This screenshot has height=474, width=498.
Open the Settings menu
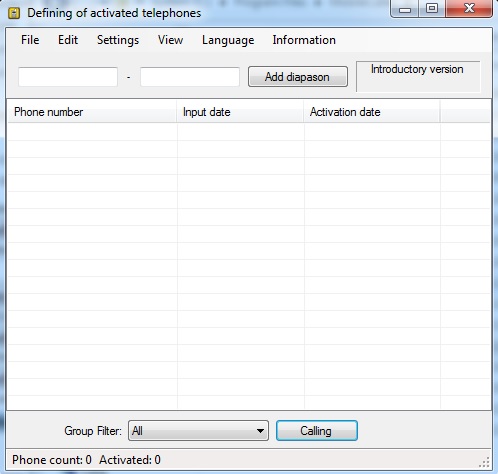[x=118, y=40]
